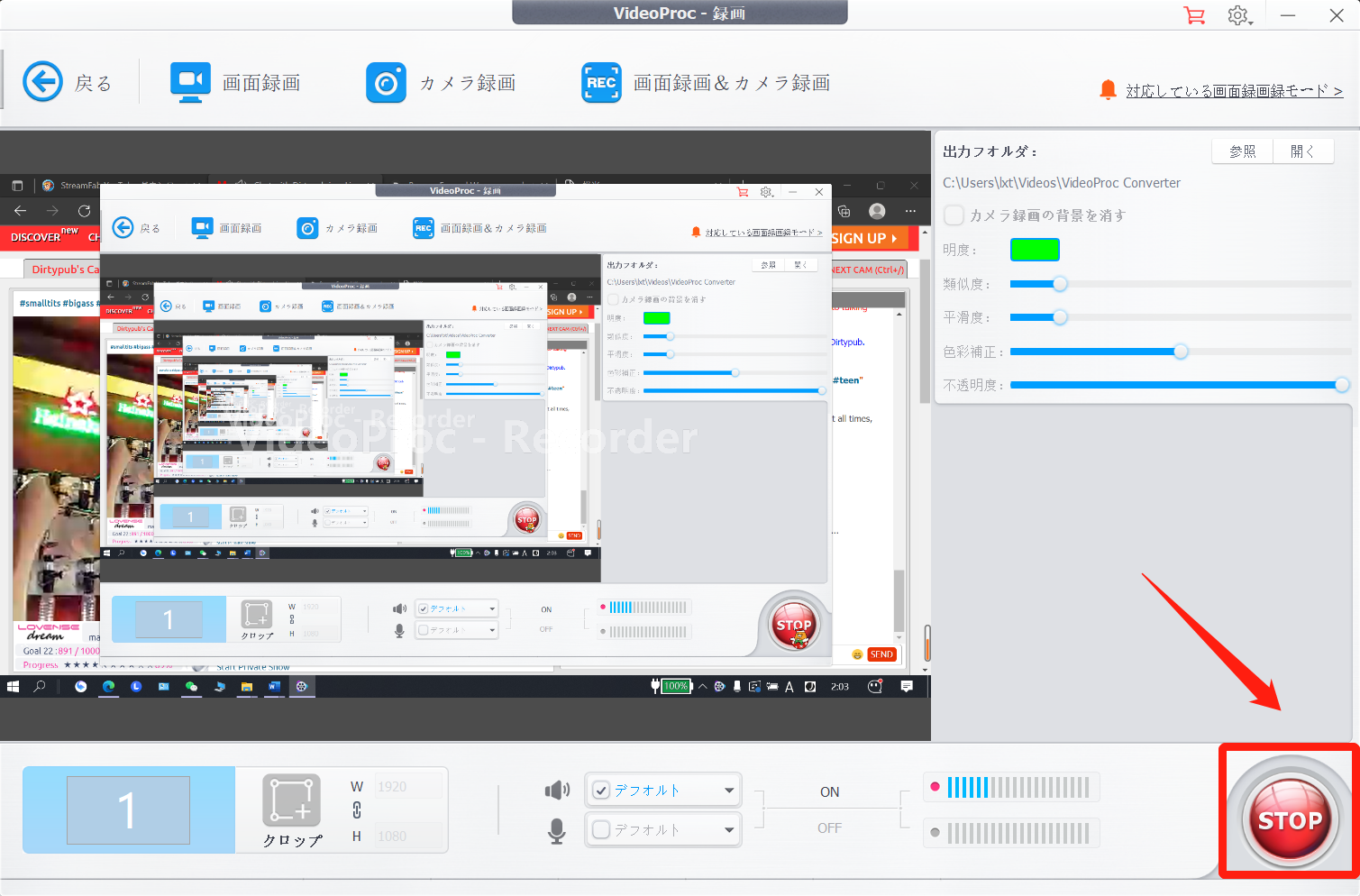Select screen 1 thumbnail
This screenshot has width=1360, height=896.
128,809
